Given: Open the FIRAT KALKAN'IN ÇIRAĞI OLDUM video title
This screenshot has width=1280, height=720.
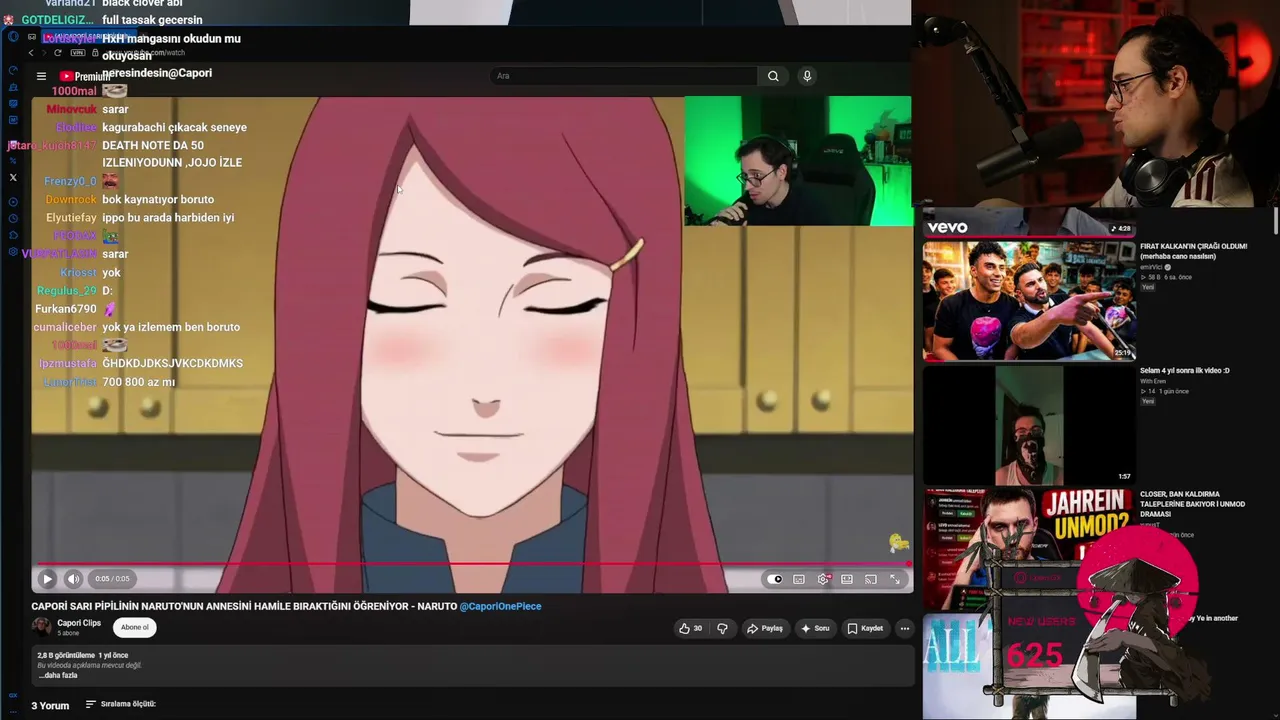Looking at the screenshot, I should (x=1194, y=251).
